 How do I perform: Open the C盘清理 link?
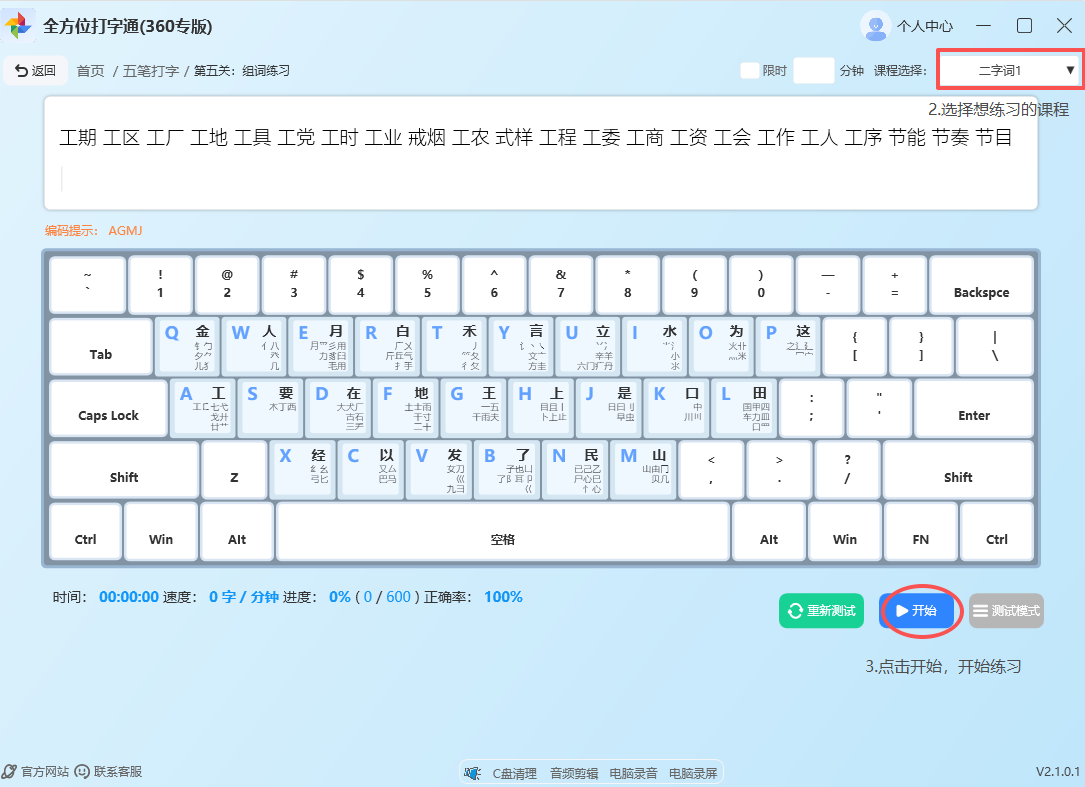coord(515,773)
